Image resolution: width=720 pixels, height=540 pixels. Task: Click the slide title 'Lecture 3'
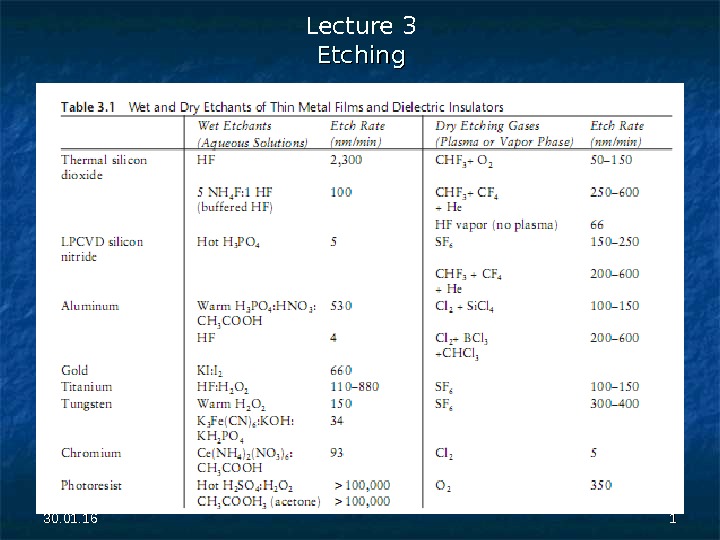tap(361, 26)
